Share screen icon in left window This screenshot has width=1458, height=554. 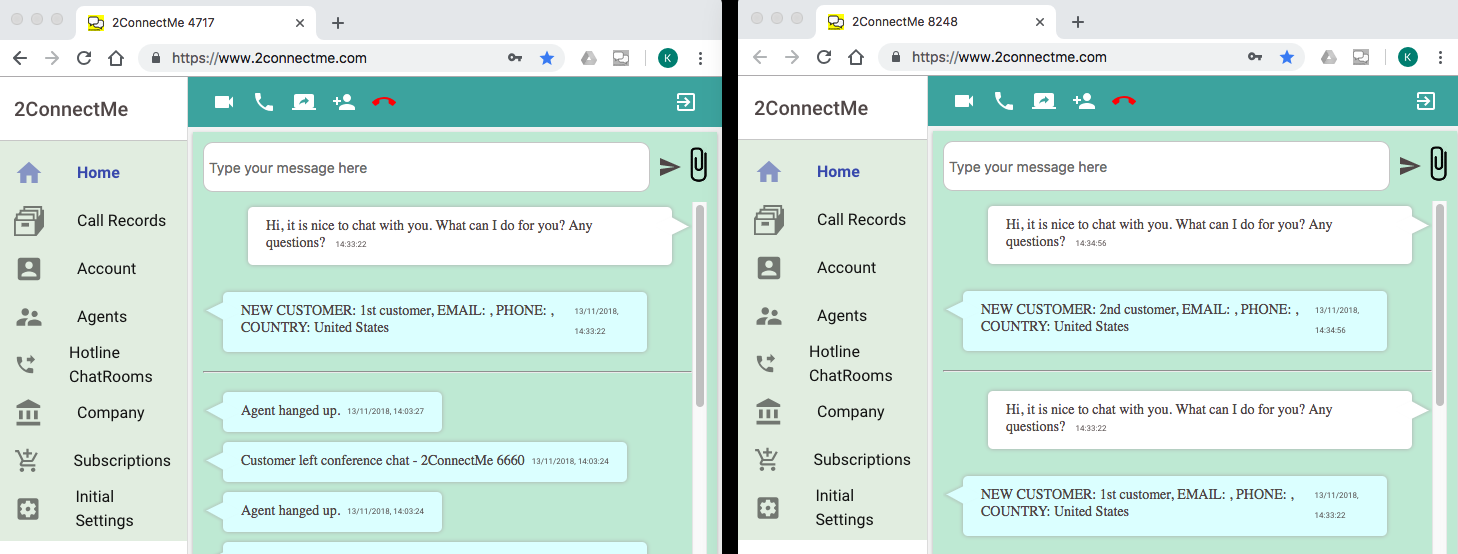(x=304, y=102)
